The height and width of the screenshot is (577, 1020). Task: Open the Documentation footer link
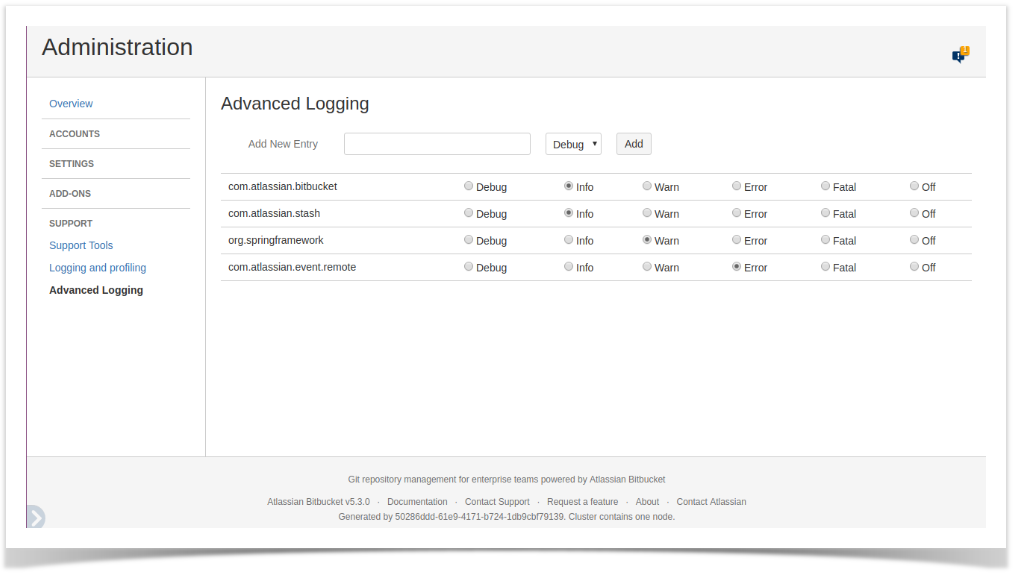(417, 502)
